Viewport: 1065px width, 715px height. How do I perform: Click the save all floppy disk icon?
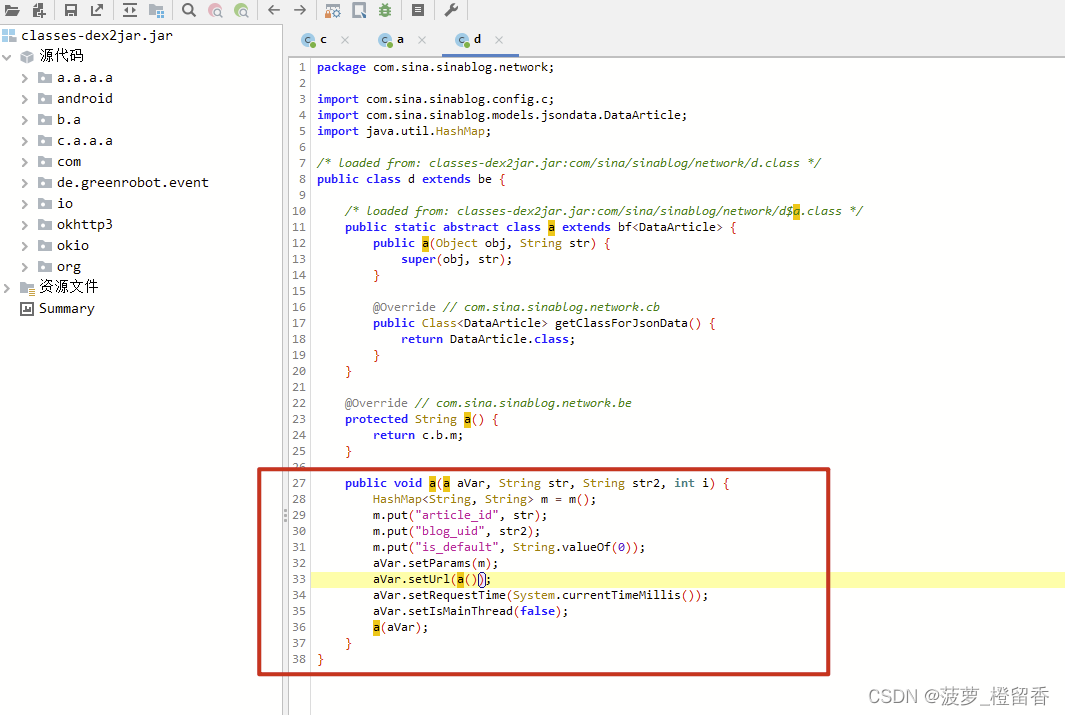[x=71, y=10]
